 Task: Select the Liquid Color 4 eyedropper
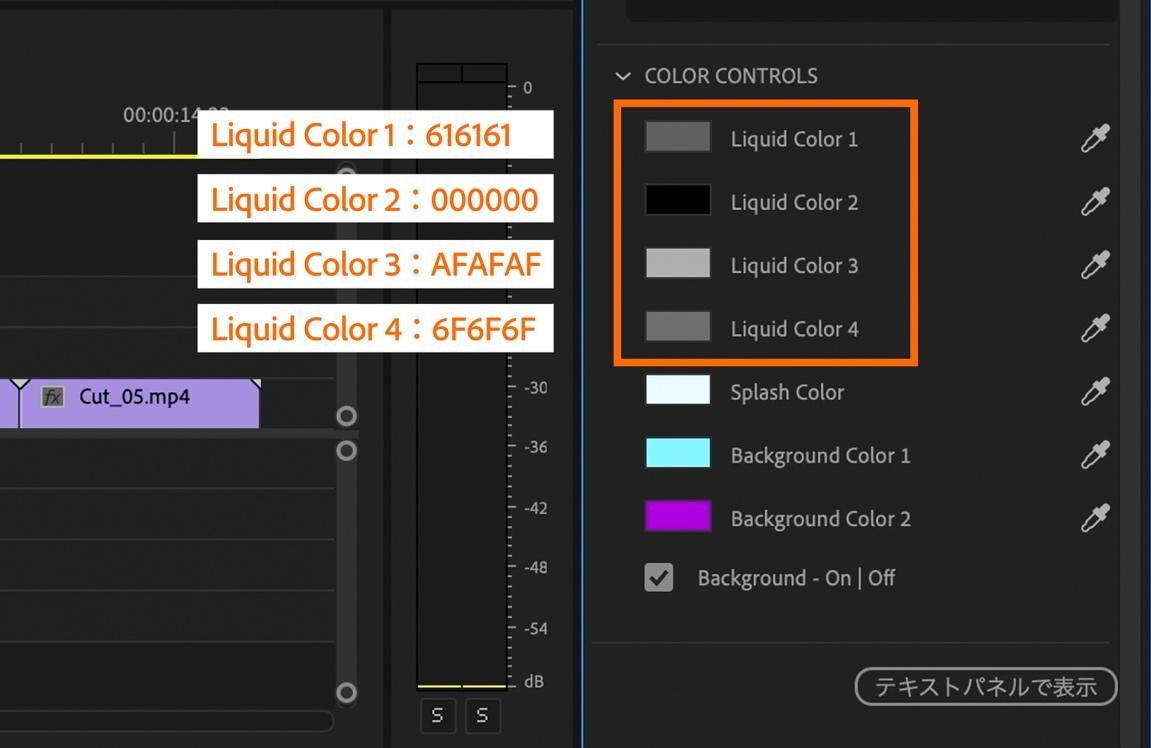coord(1095,328)
